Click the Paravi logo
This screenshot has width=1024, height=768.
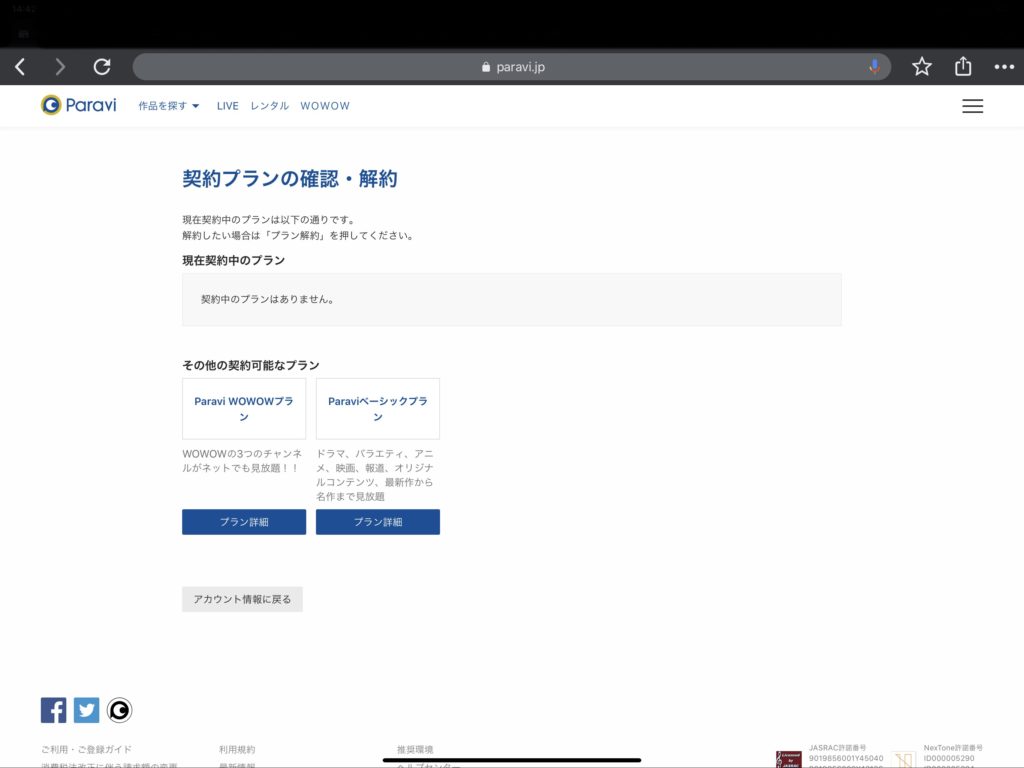pyautogui.click(x=78, y=105)
